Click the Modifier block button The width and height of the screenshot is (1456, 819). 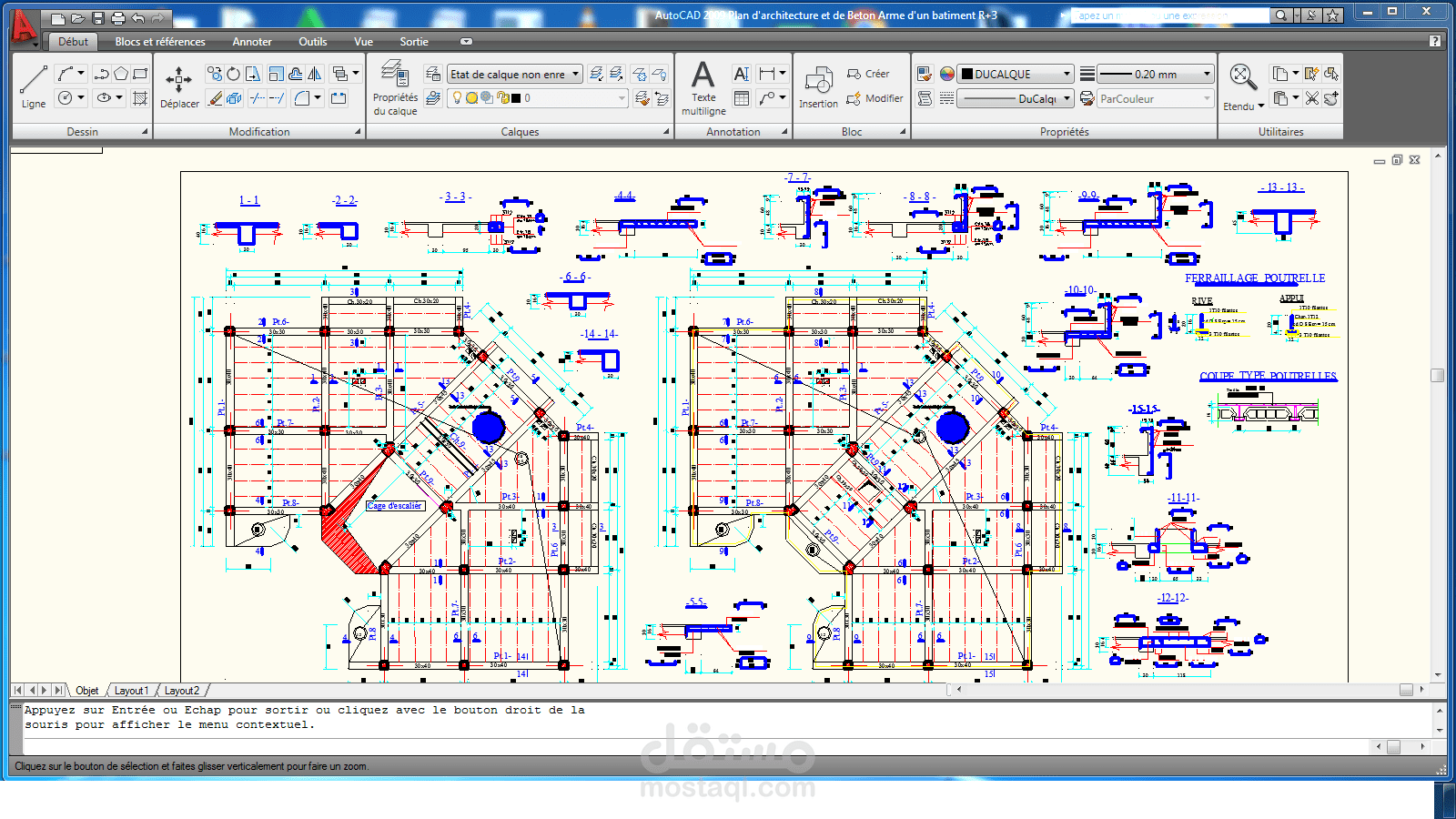point(875,98)
